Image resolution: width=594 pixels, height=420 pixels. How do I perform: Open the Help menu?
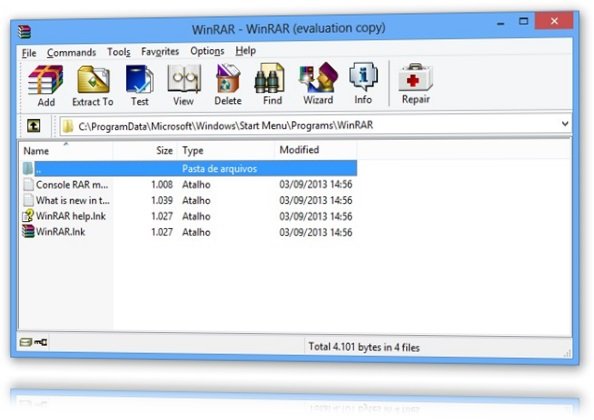point(245,50)
